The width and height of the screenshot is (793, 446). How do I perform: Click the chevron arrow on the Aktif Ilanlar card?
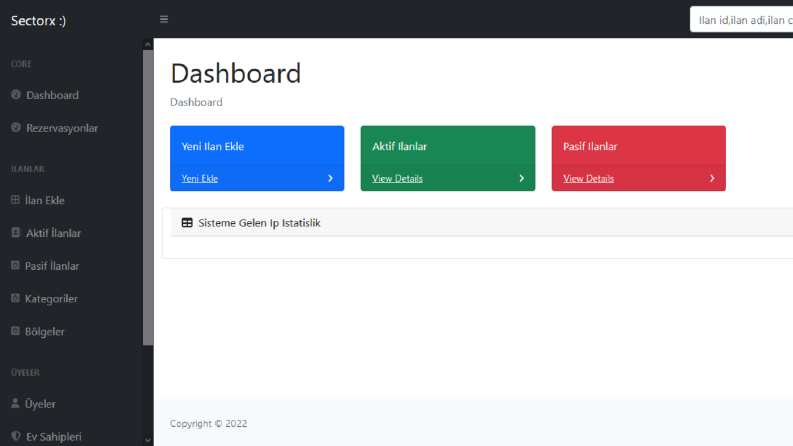pyautogui.click(x=521, y=179)
